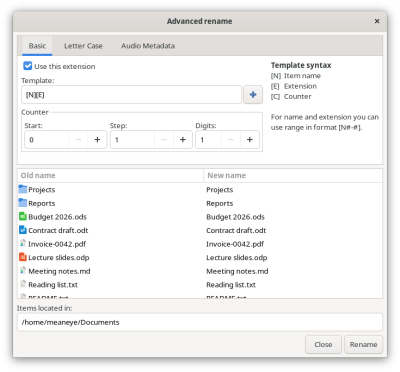Screen dimensions: 400x372
Task: Decrease the counter Digits value
Action: click(x=231, y=140)
